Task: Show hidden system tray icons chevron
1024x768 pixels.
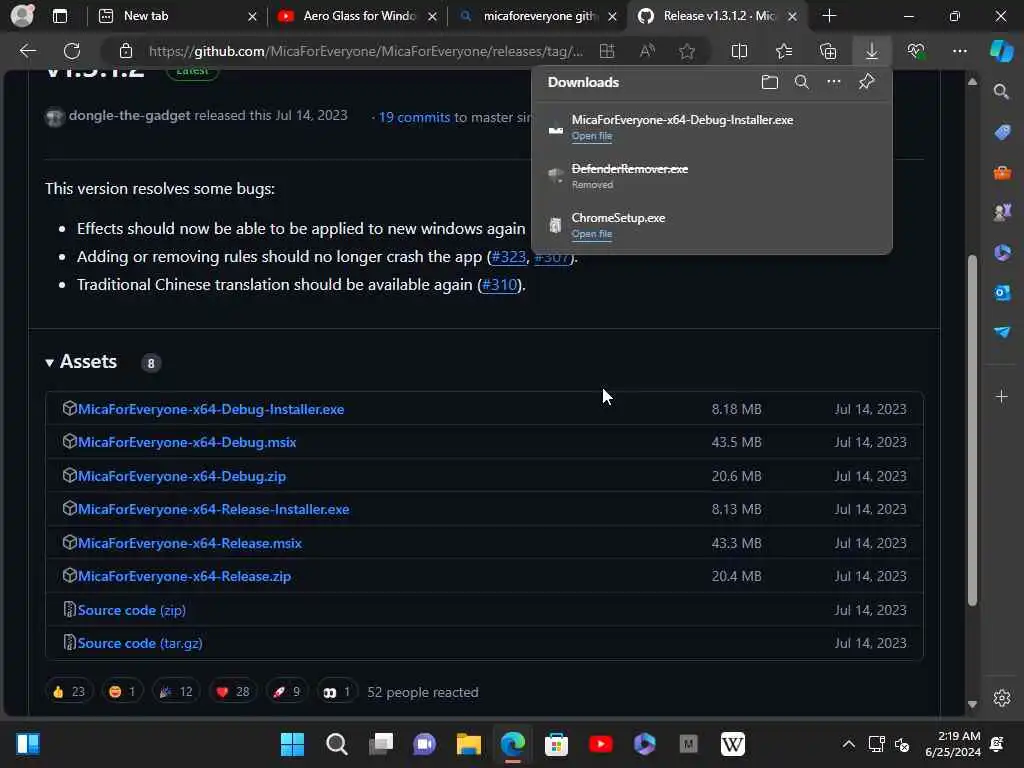Action: [x=848, y=744]
